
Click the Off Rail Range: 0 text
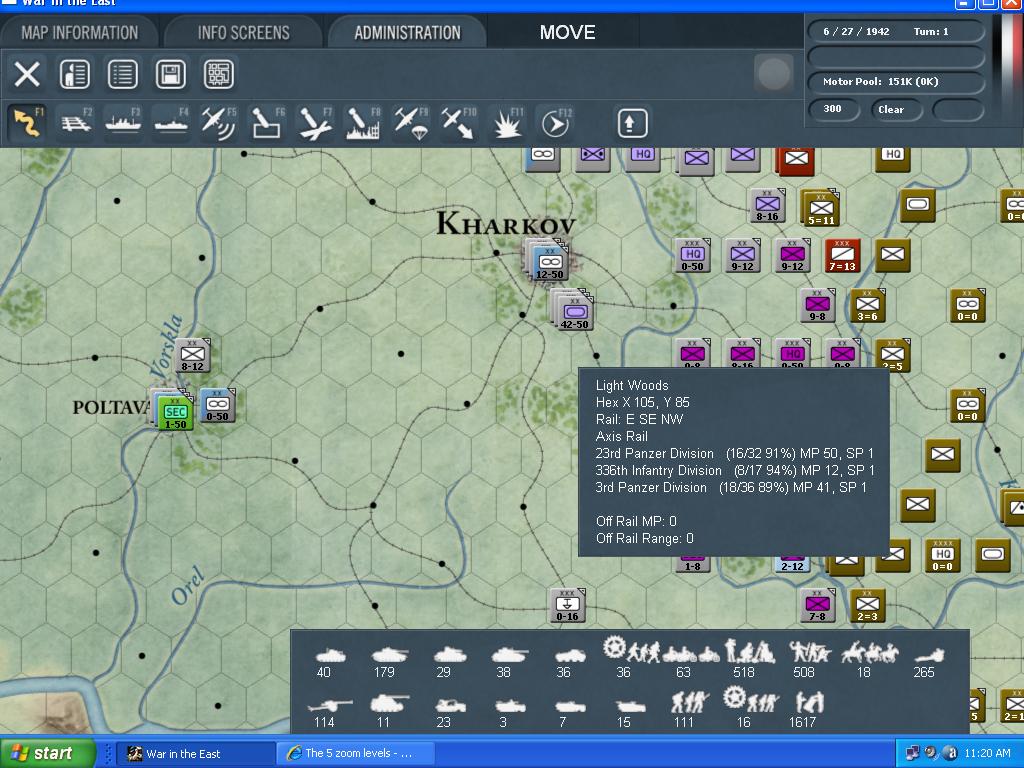[x=645, y=538]
